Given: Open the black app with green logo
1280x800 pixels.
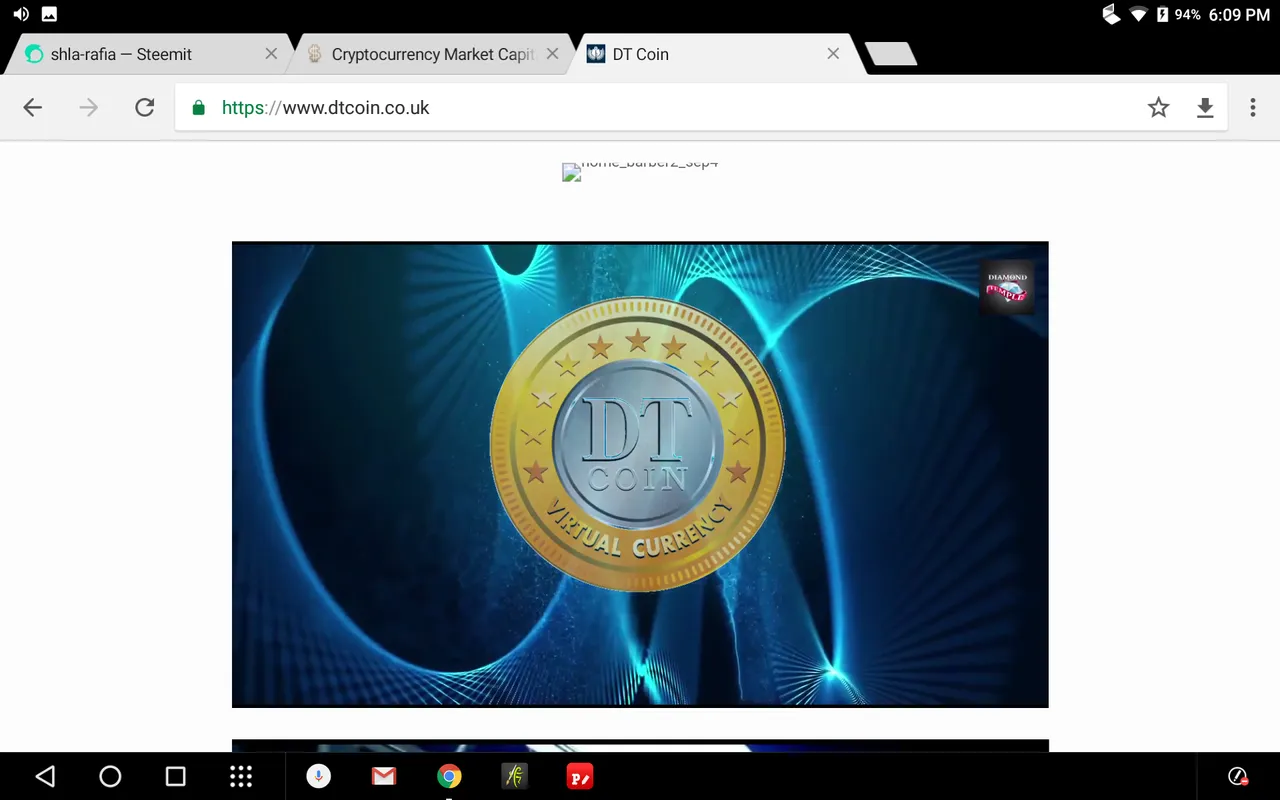Looking at the screenshot, I should coord(514,776).
